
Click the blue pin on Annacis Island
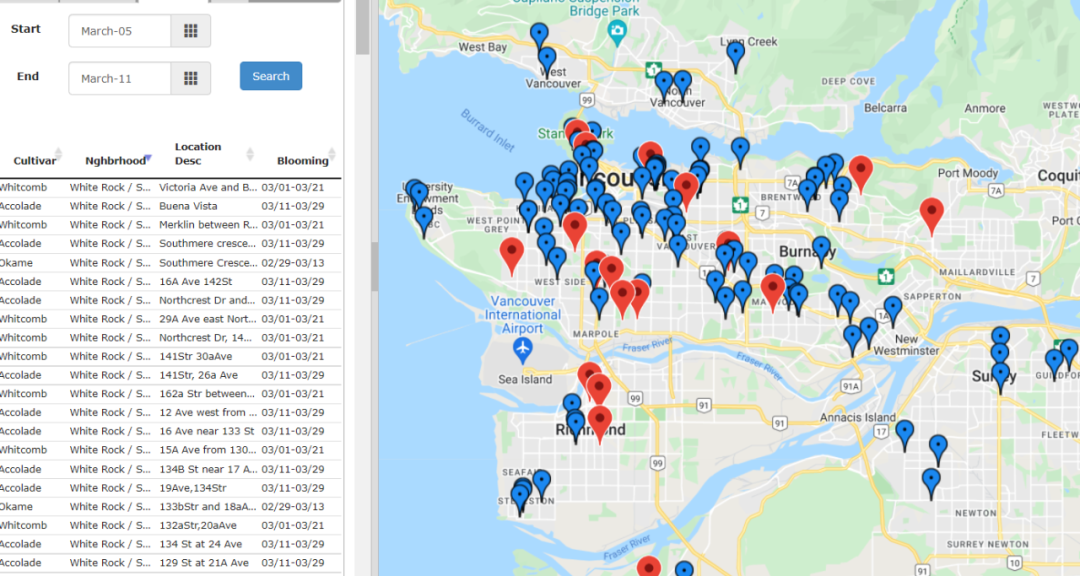(904, 433)
